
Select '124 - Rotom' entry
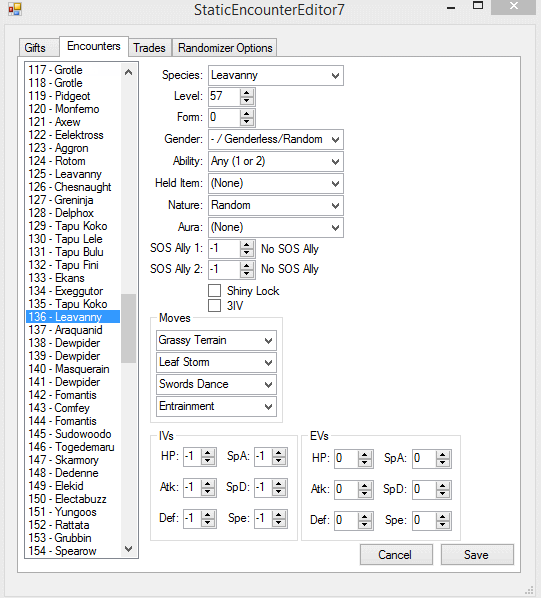point(73,161)
